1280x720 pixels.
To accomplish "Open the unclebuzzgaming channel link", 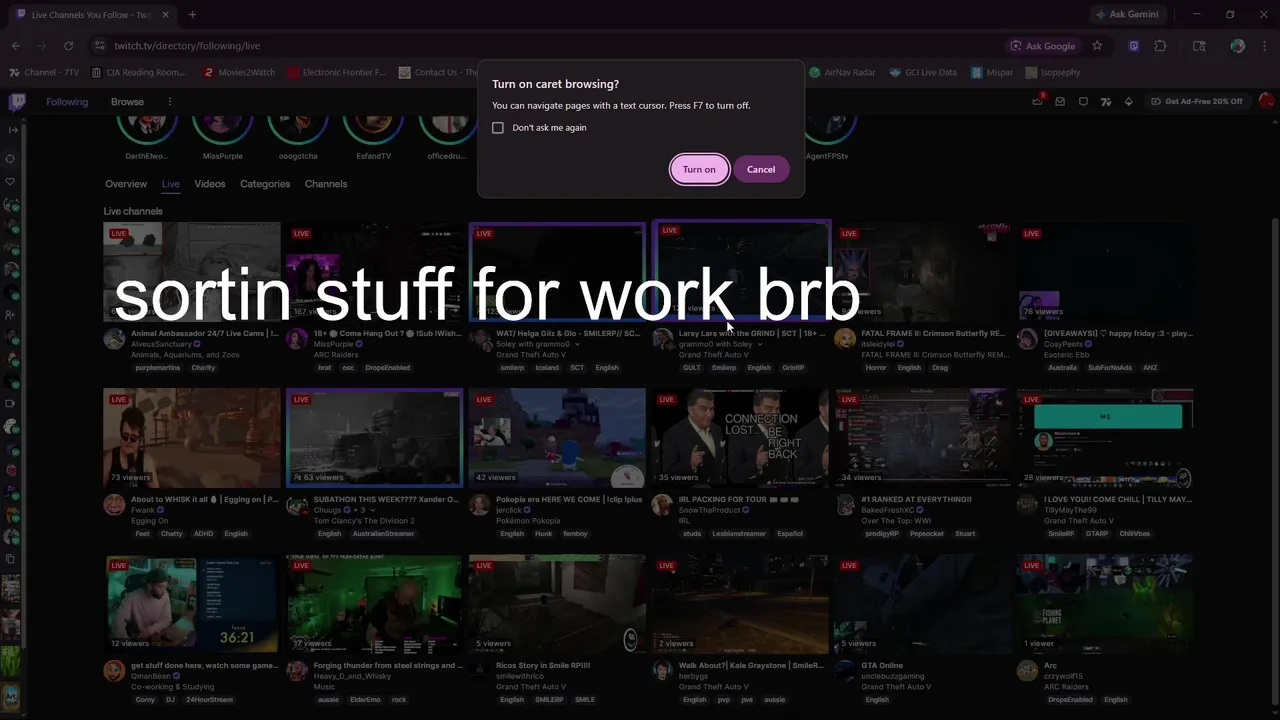I will point(895,676).
